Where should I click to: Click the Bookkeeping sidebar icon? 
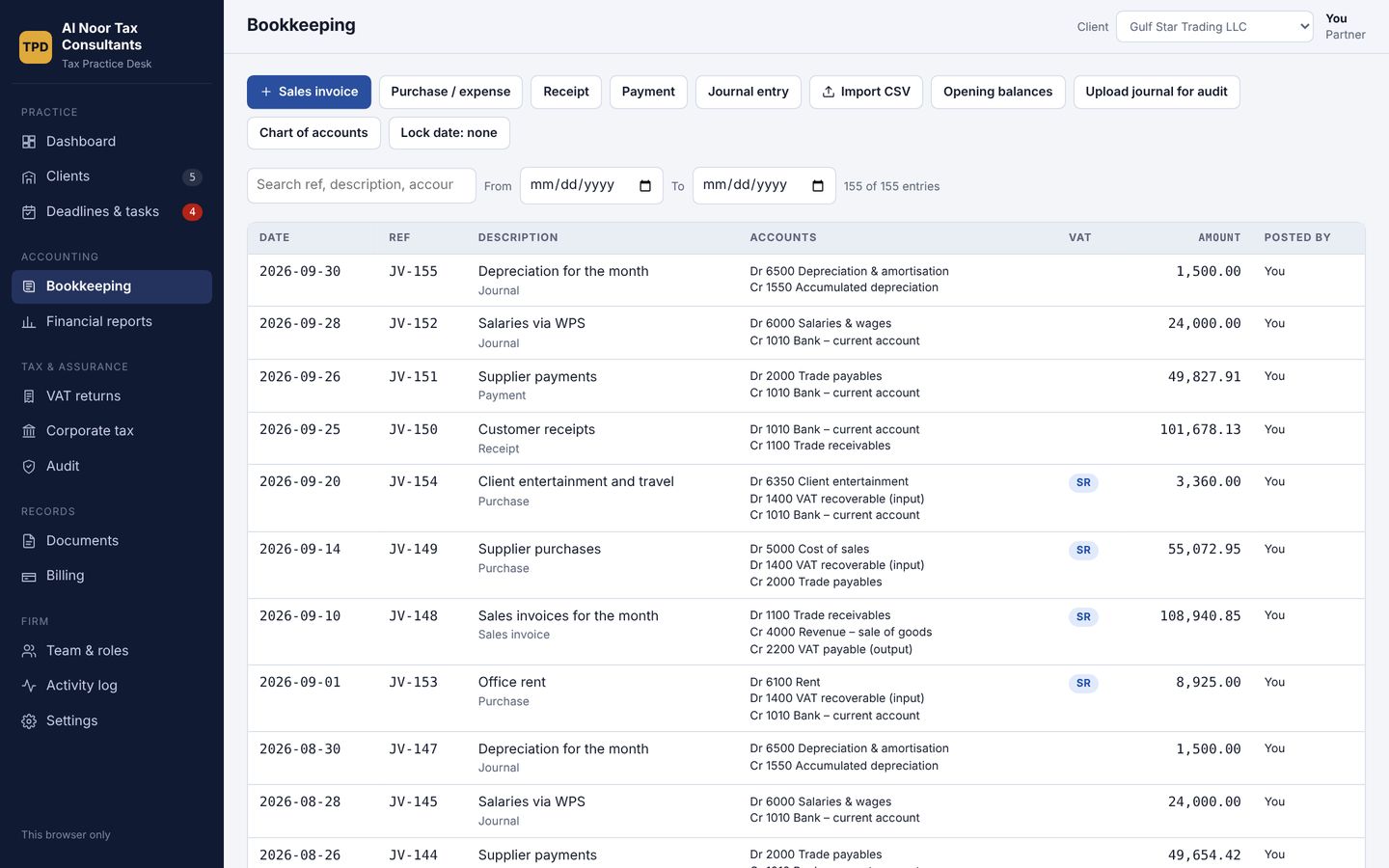29,286
